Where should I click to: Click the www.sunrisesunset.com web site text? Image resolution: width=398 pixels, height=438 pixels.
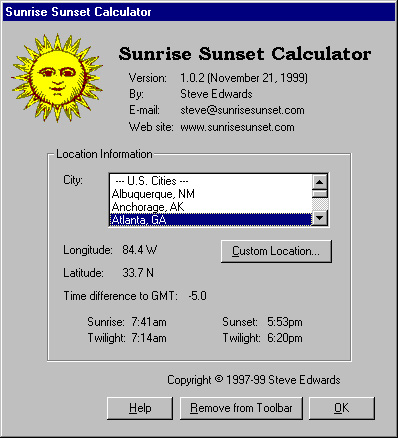coord(237,127)
